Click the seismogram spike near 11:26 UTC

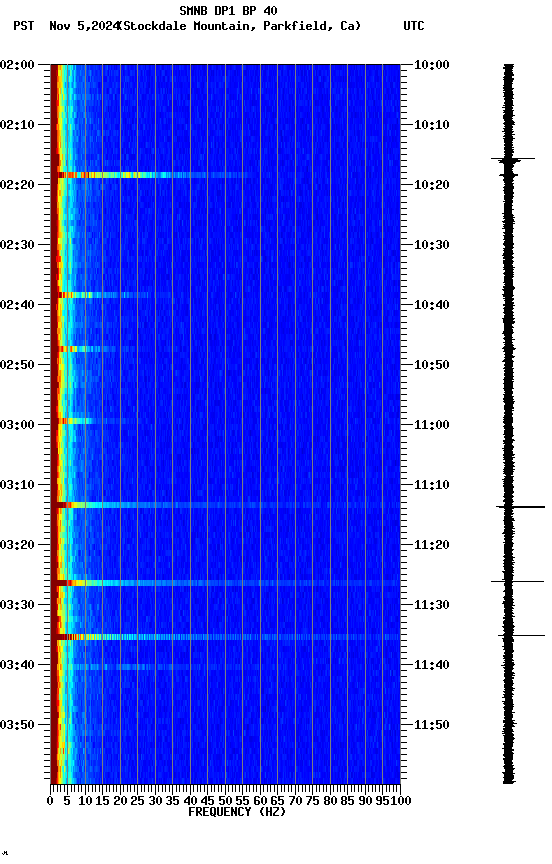click(517, 581)
